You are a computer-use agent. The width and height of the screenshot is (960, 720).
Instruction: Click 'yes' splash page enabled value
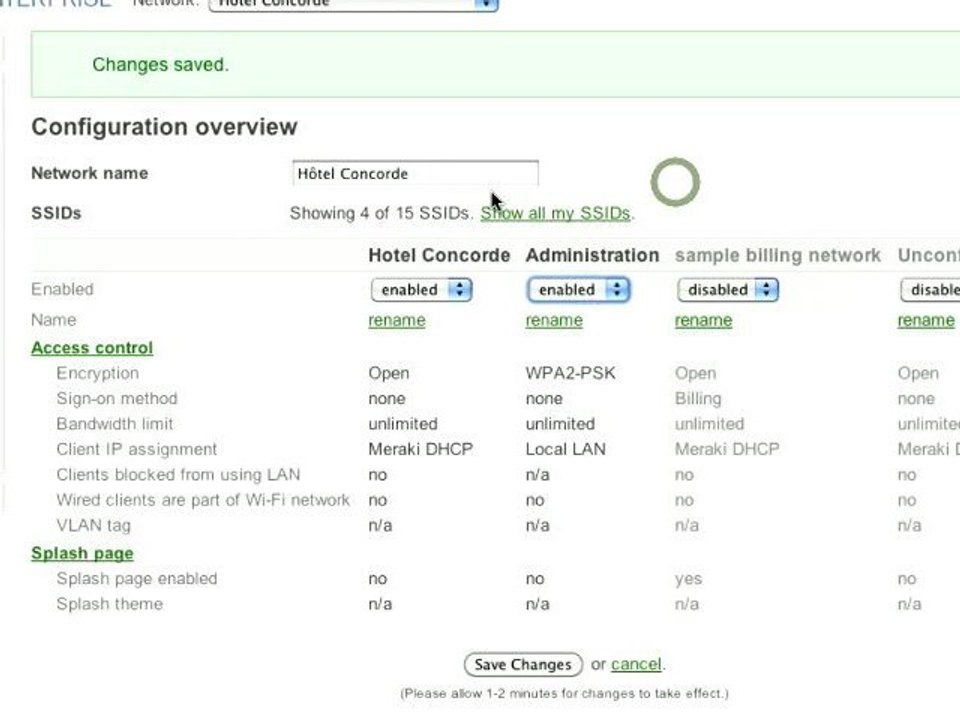coord(688,579)
